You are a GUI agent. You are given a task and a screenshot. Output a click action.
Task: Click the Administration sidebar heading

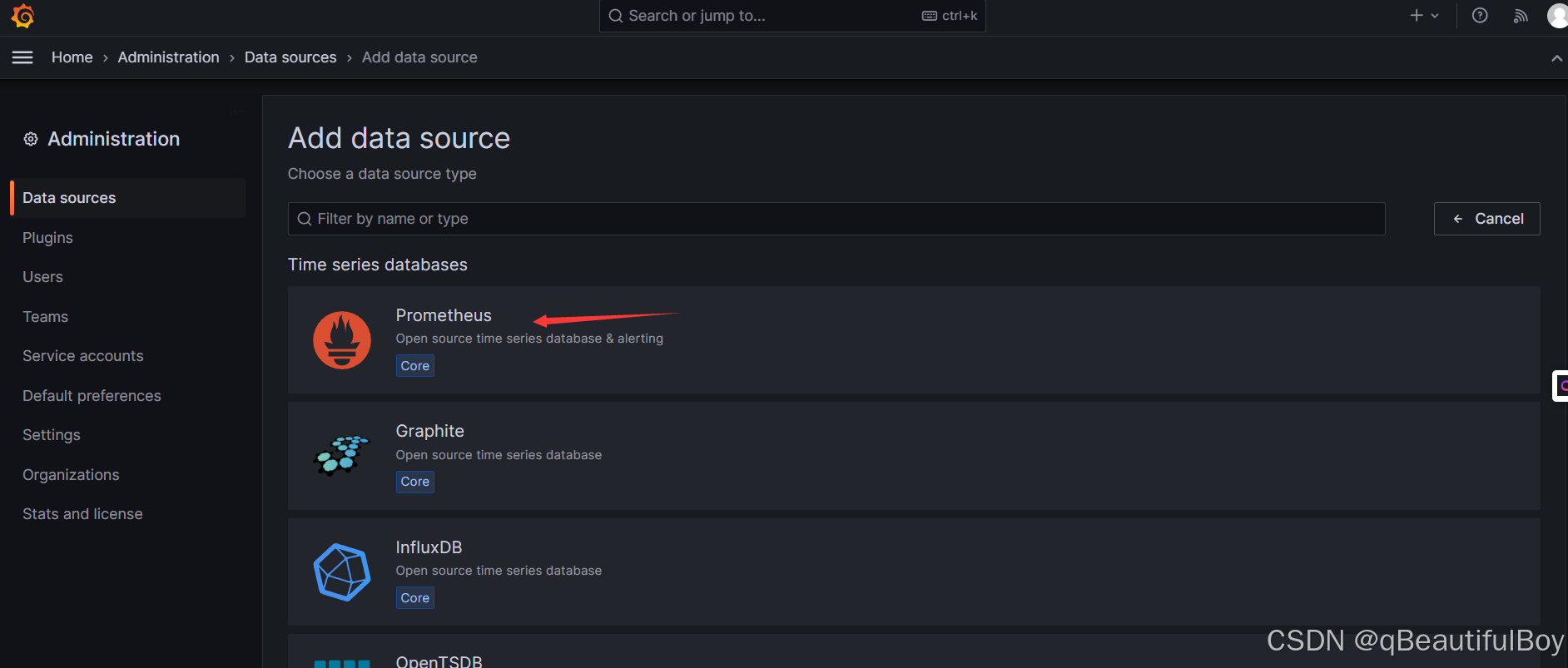pos(114,139)
